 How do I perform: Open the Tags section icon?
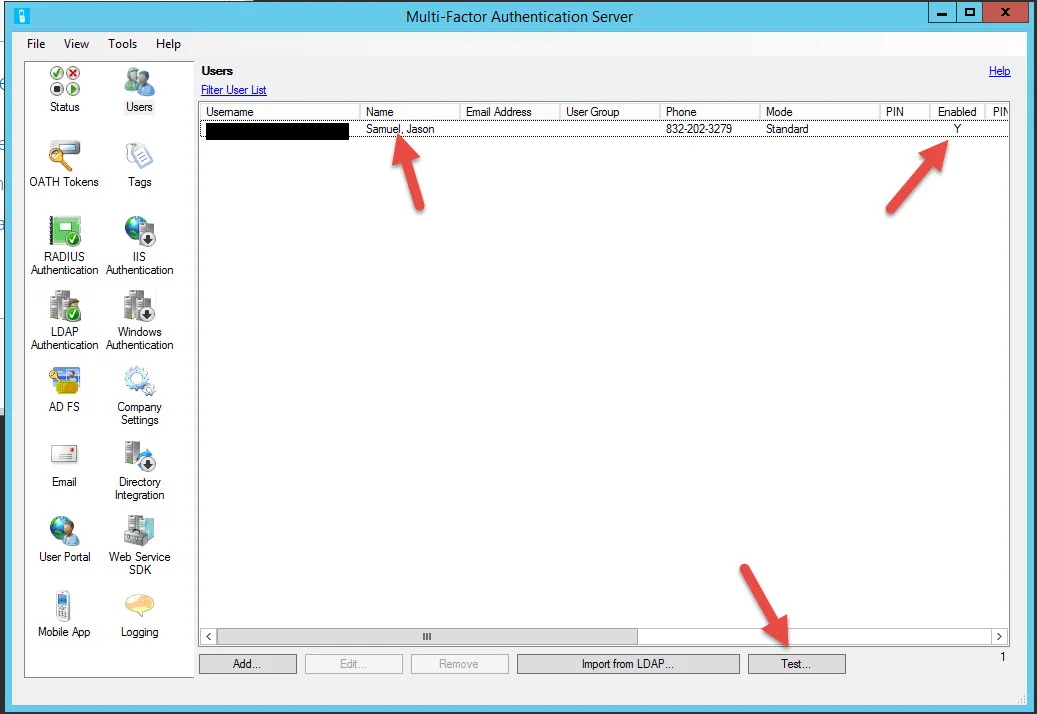tap(140, 164)
